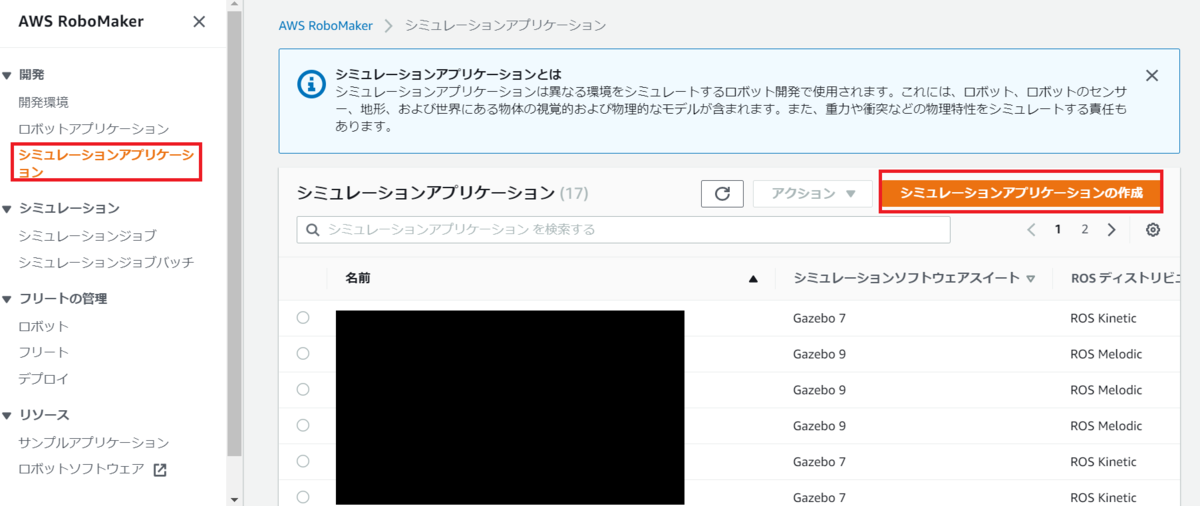
Task: Go to previous page of results
Action: coord(1031,230)
